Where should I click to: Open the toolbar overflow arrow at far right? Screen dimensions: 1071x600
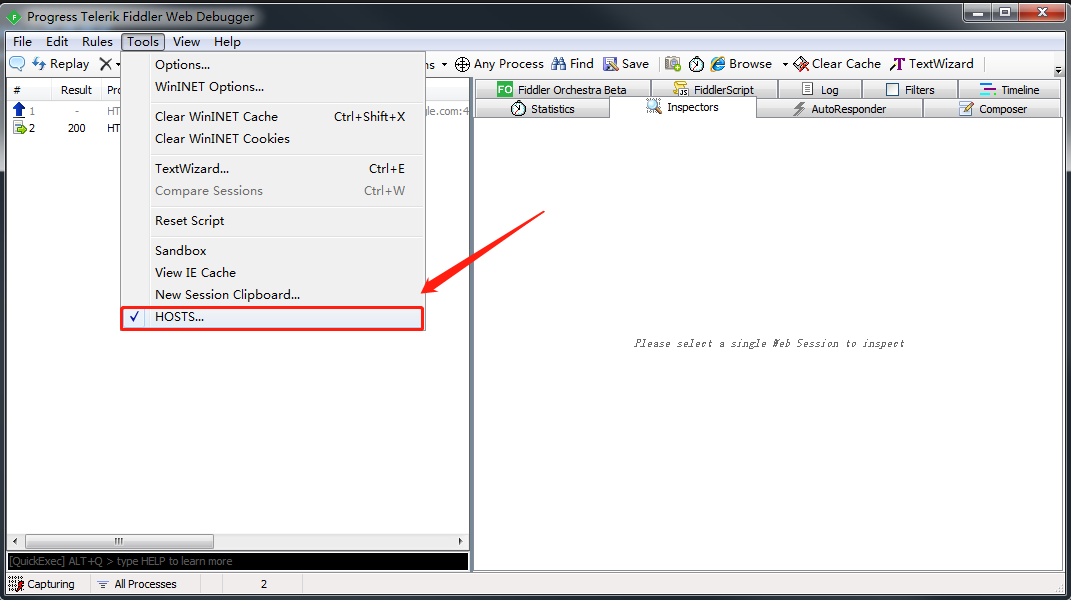(1058, 70)
